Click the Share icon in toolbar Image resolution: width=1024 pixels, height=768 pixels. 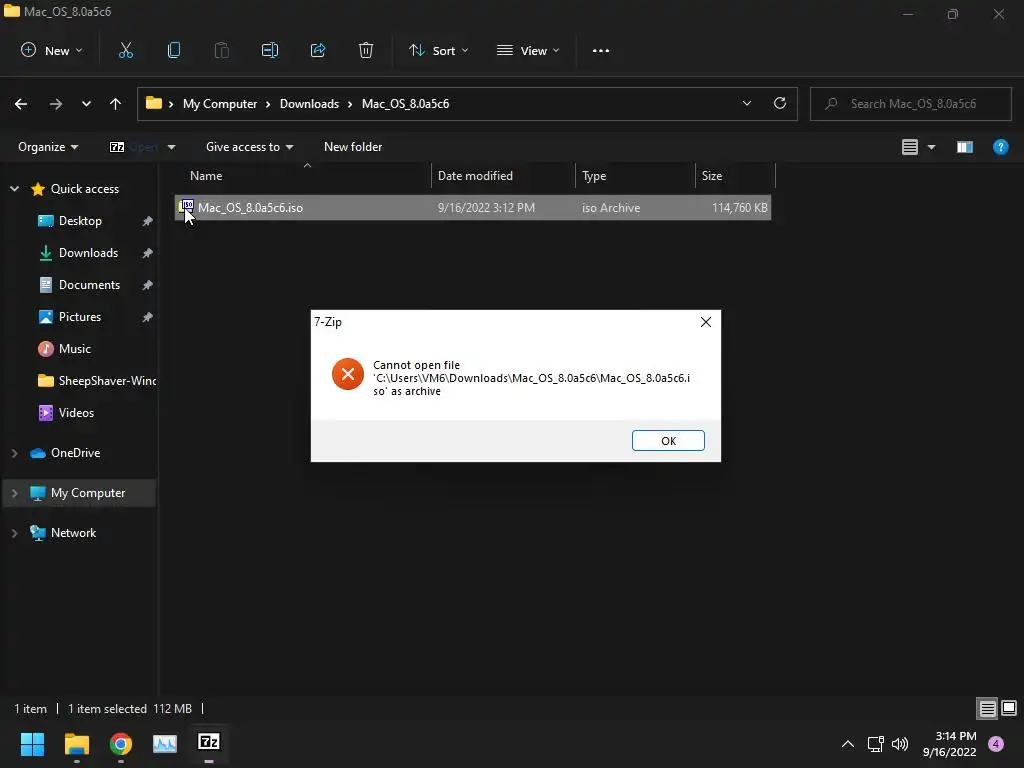coord(318,50)
